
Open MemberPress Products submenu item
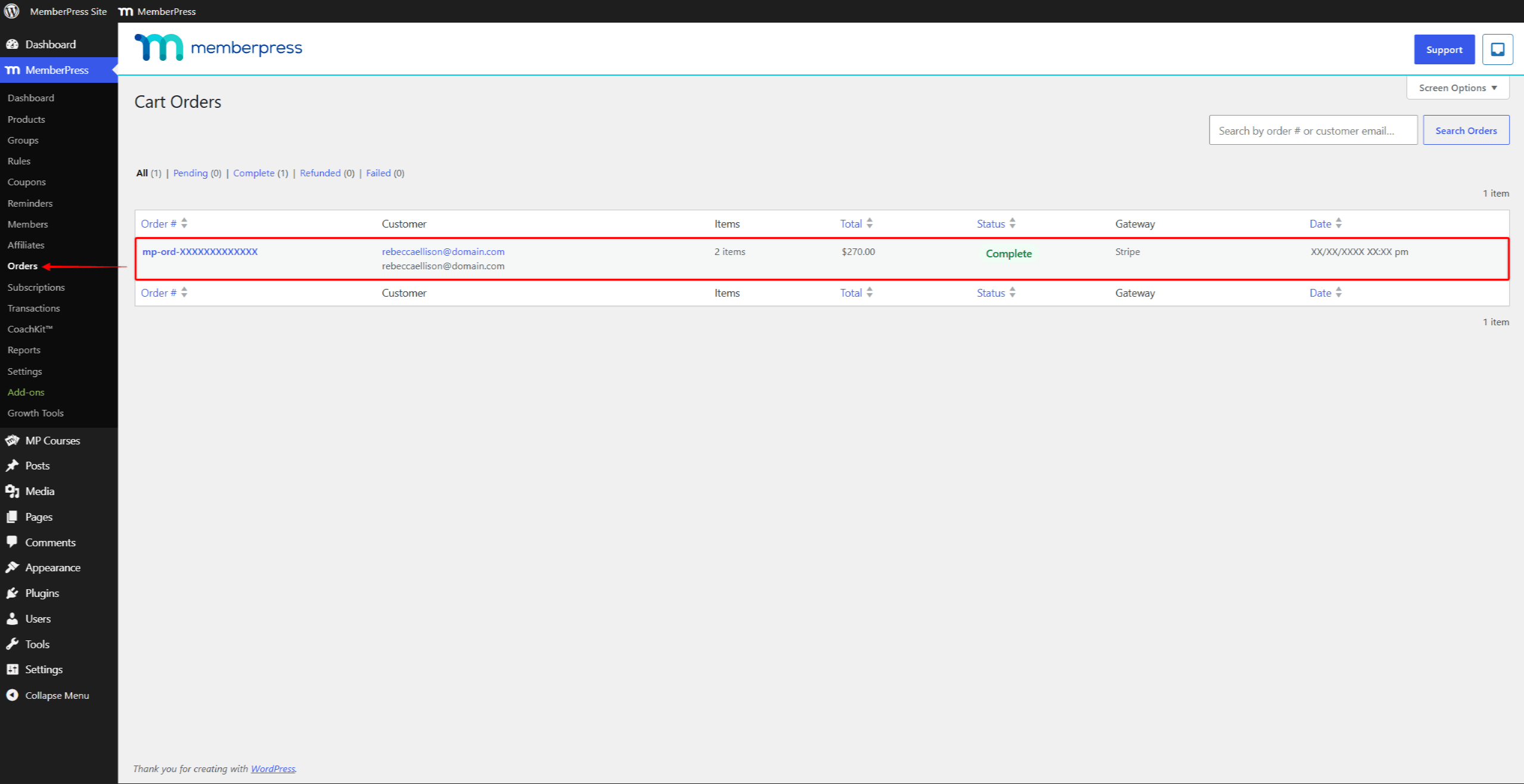pos(26,119)
